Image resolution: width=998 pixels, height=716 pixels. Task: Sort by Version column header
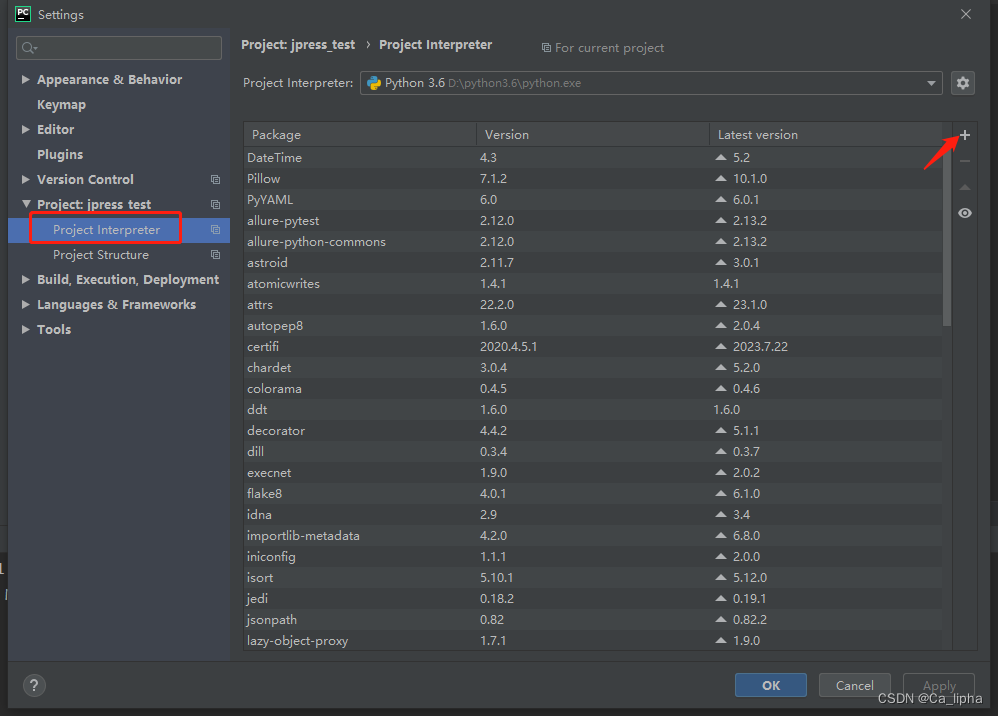pyautogui.click(x=593, y=135)
